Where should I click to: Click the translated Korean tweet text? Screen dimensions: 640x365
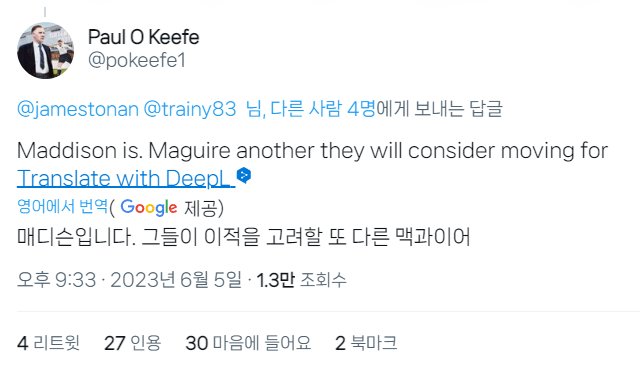coord(244,237)
